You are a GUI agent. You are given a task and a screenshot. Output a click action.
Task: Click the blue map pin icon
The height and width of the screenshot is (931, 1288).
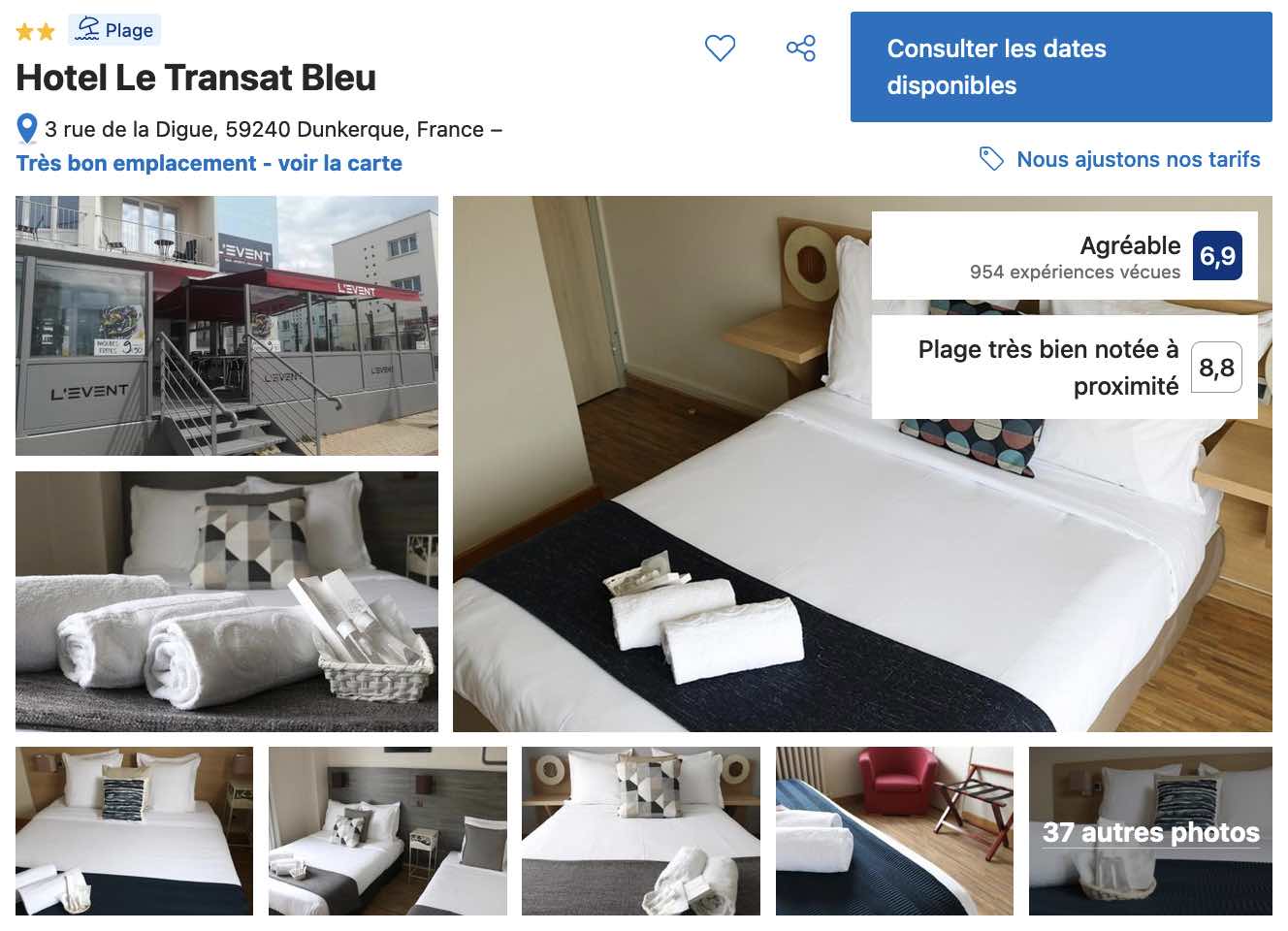[27, 129]
